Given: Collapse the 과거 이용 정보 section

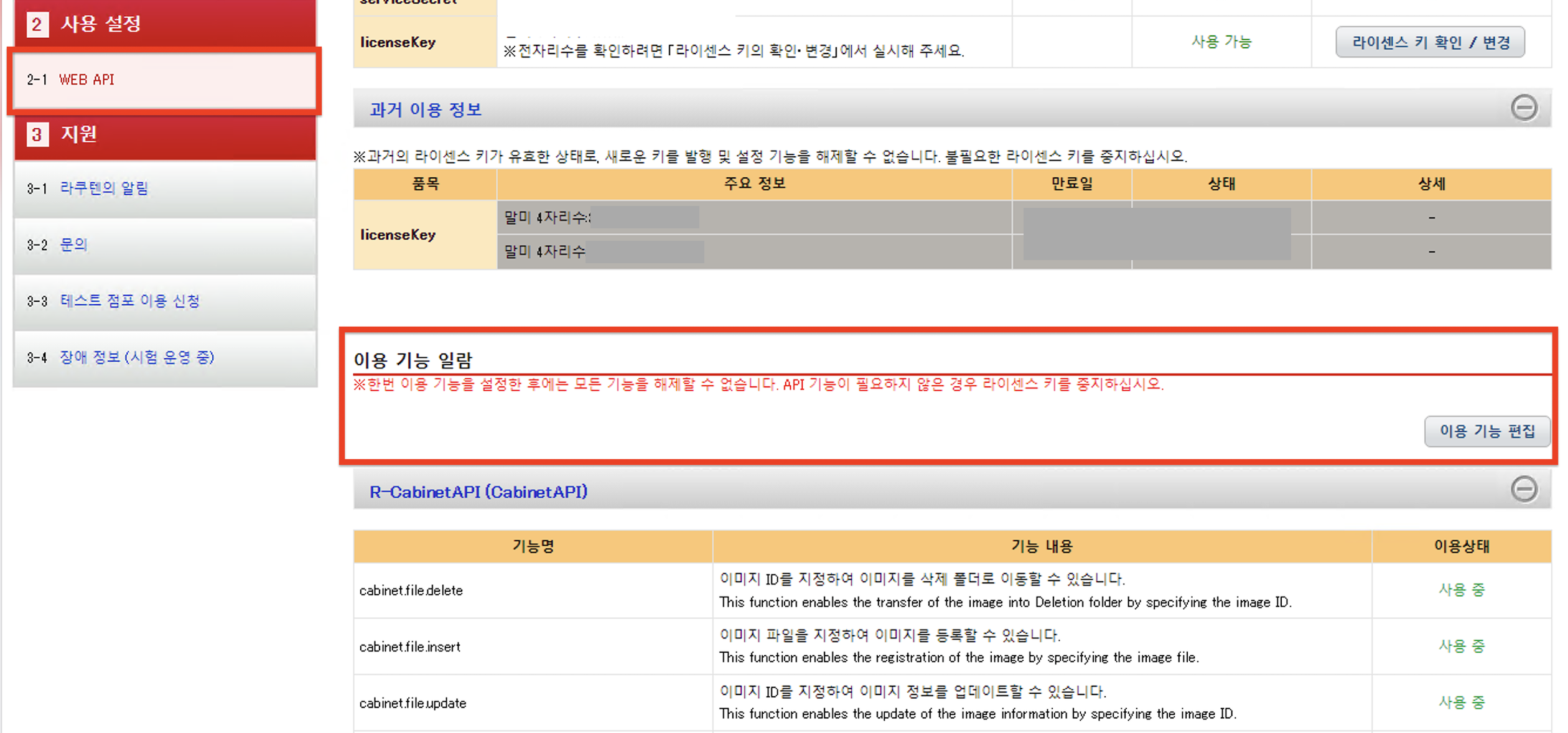Looking at the screenshot, I should coord(1523,108).
